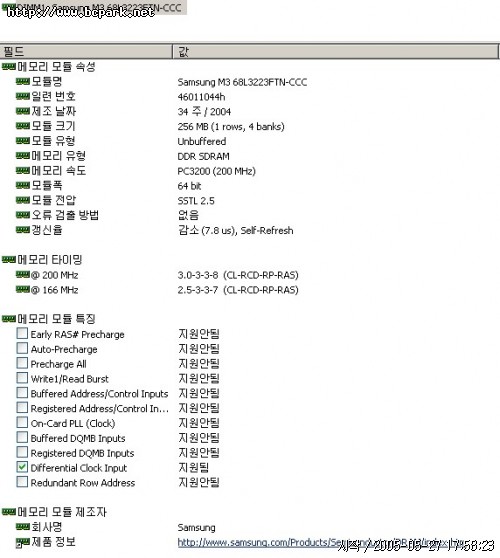
Task: Toggle the Write1/Read Burst checkbox
Action: point(22,378)
